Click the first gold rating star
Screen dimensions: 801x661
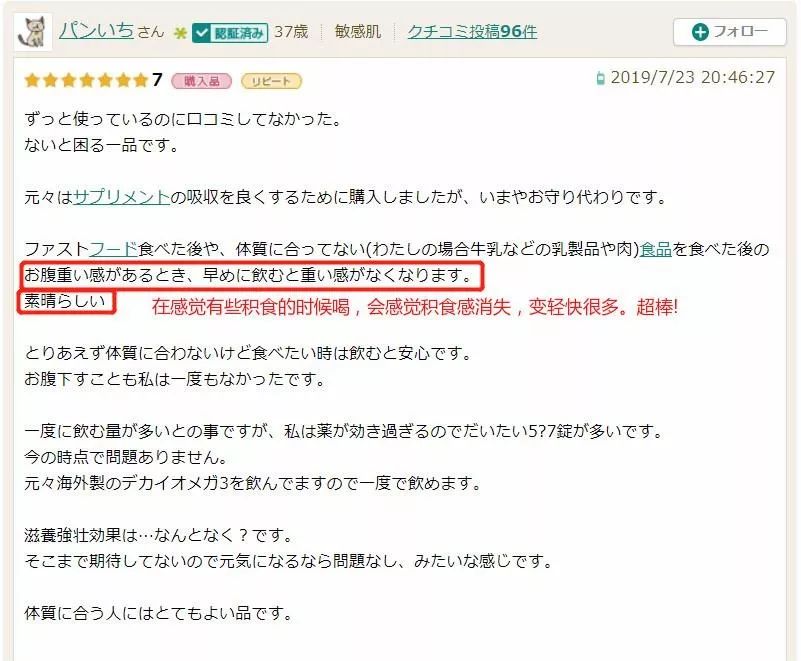(x=32, y=80)
